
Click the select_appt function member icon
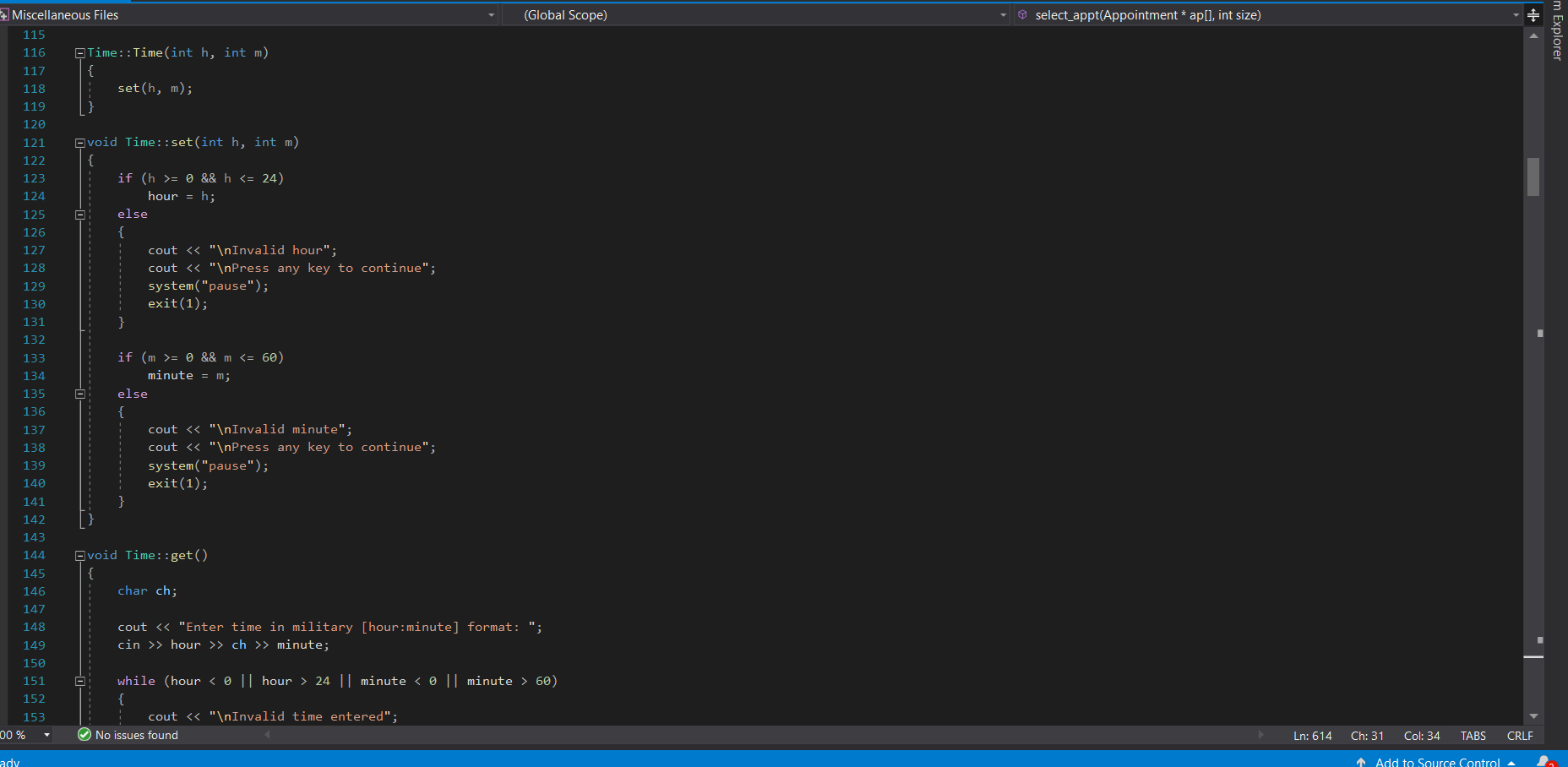[x=1022, y=15]
